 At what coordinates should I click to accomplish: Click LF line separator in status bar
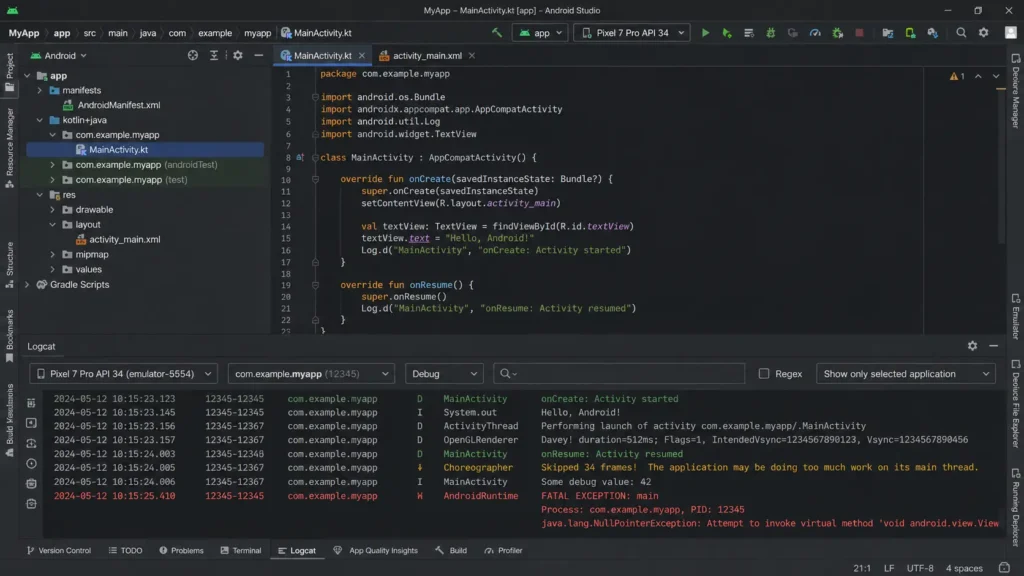pyautogui.click(x=889, y=568)
